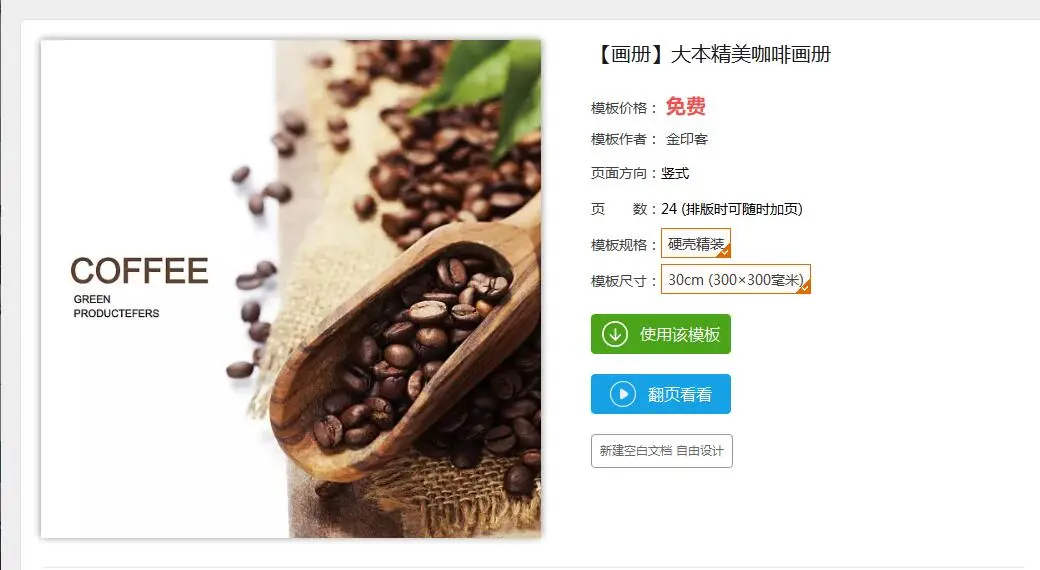Click the 竖式 page orientation value

[675, 173]
